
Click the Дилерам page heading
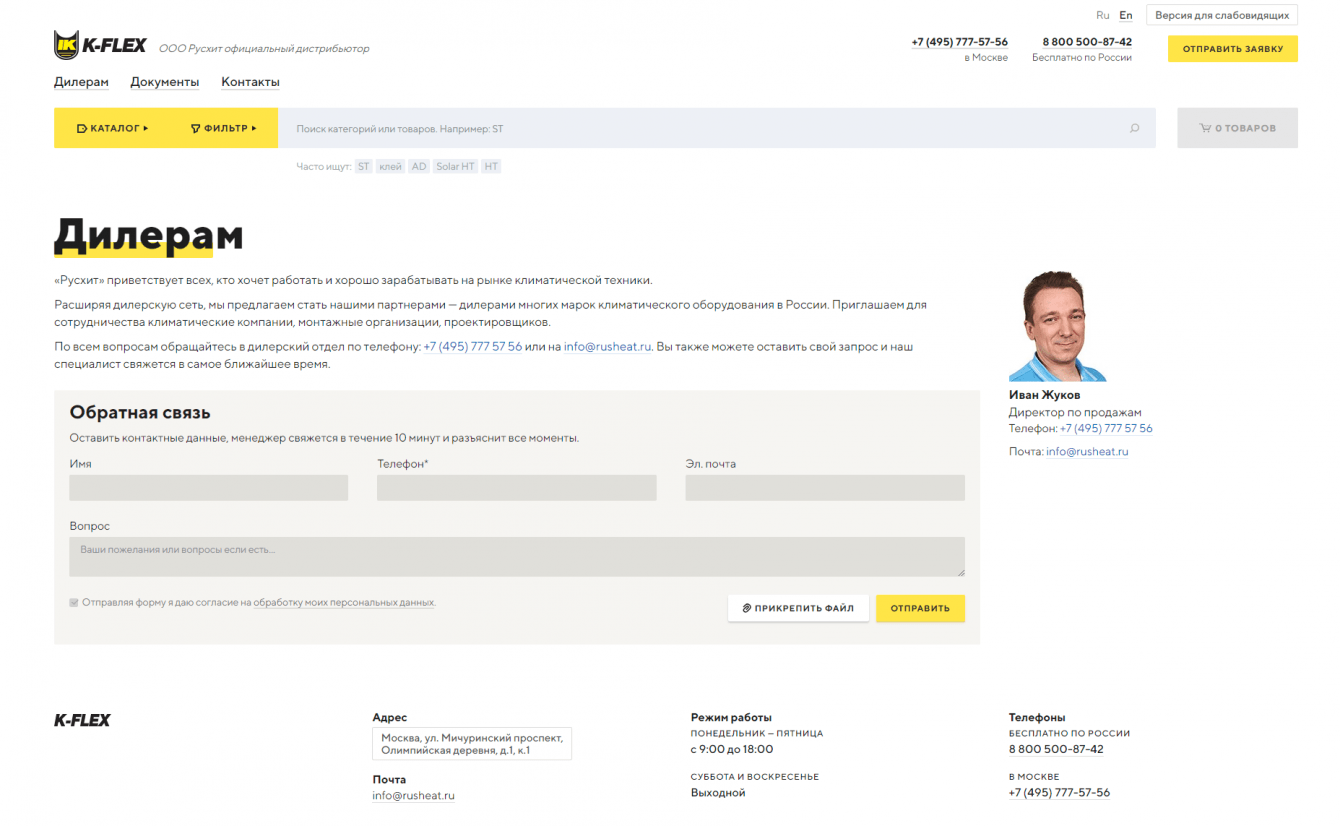pos(149,235)
